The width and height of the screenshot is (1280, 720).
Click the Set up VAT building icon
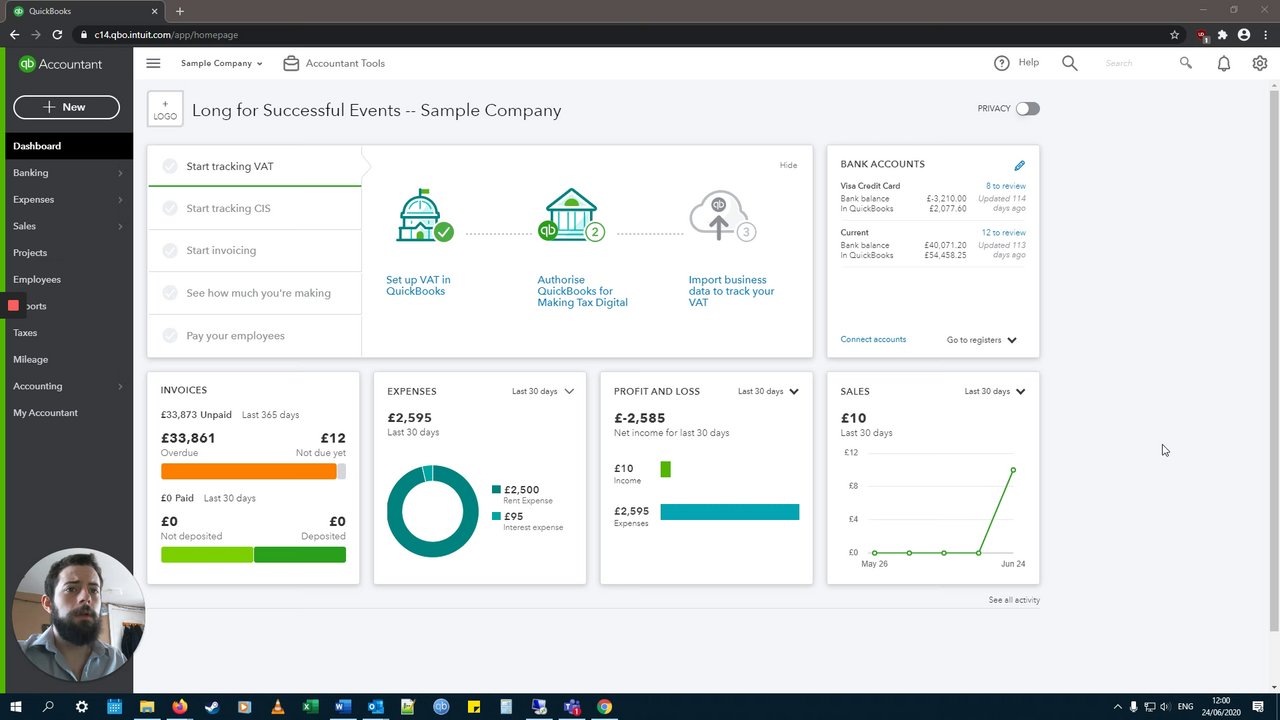pos(424,216)
